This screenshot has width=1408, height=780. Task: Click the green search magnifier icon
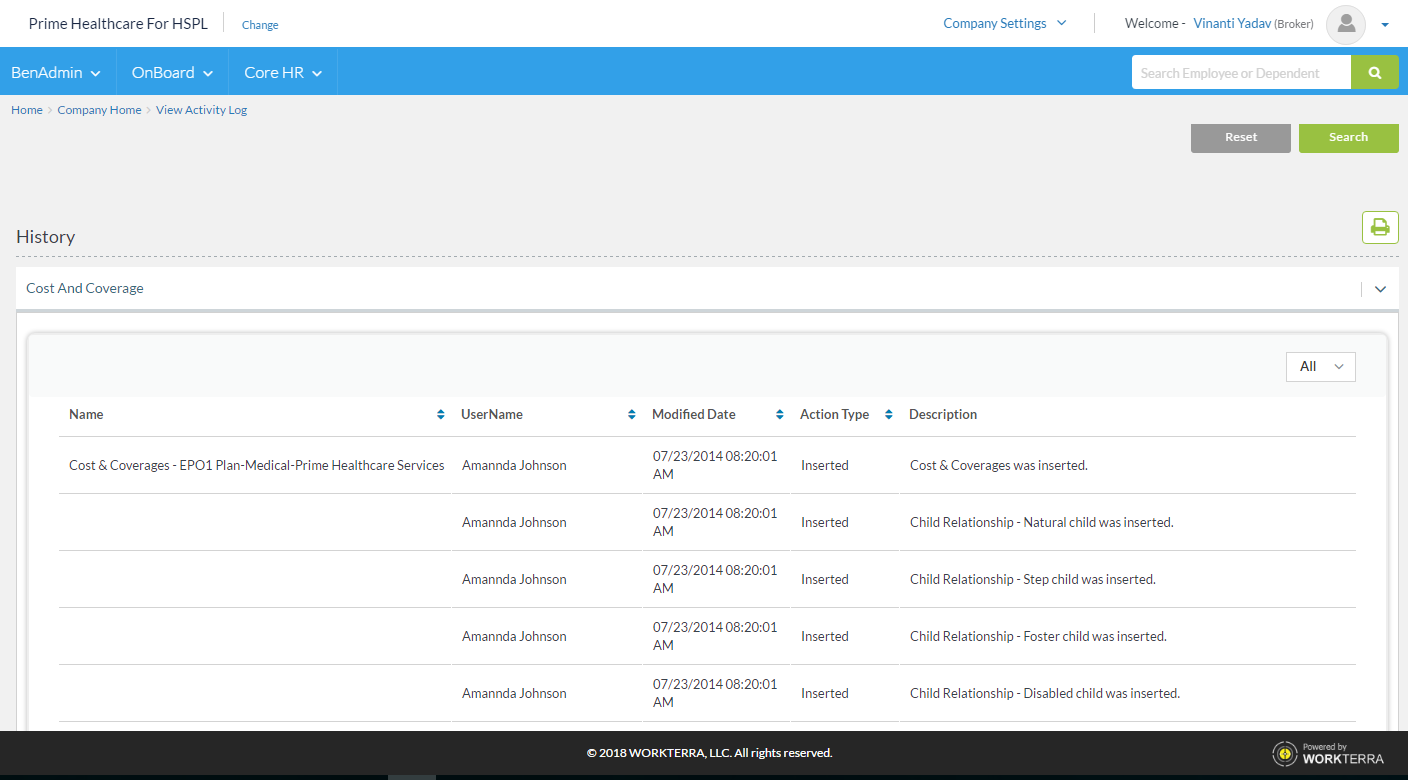[x=1375, y=73]
